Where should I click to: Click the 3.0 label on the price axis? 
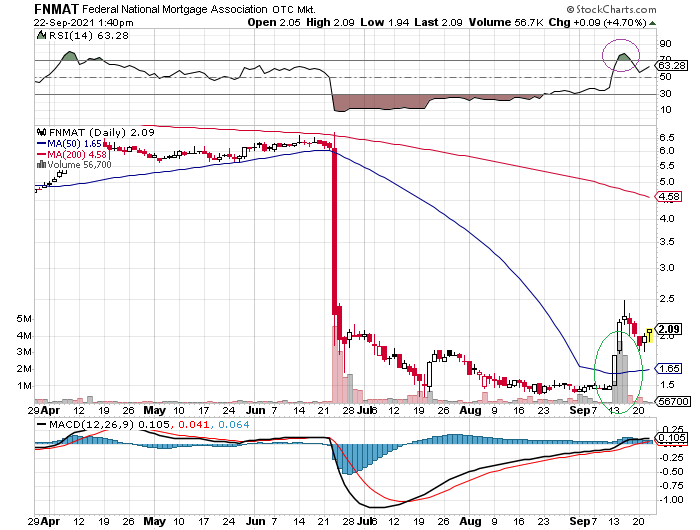coord(667,268)
